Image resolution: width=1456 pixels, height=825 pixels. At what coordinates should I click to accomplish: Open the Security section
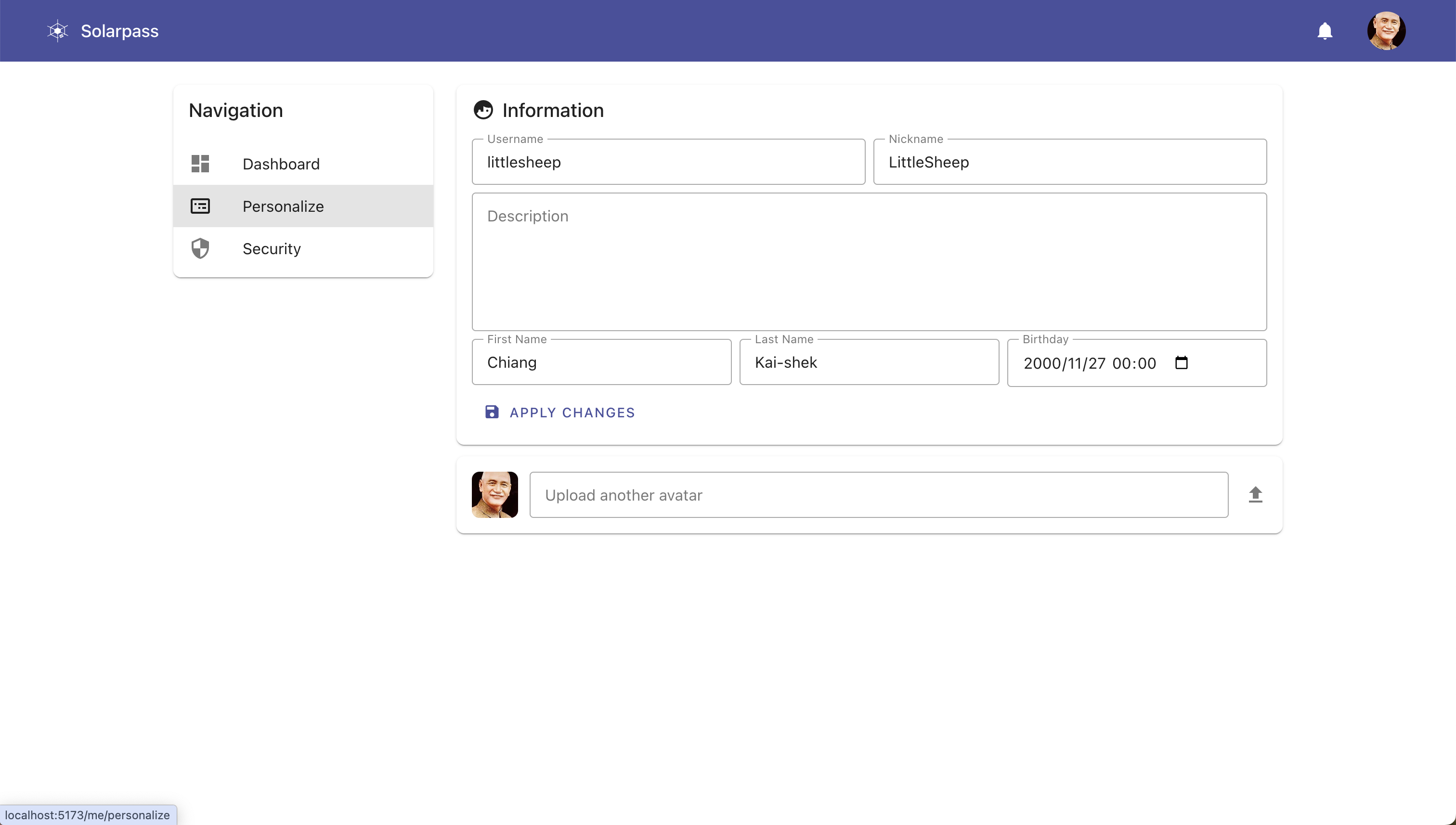tap(272, 249)
